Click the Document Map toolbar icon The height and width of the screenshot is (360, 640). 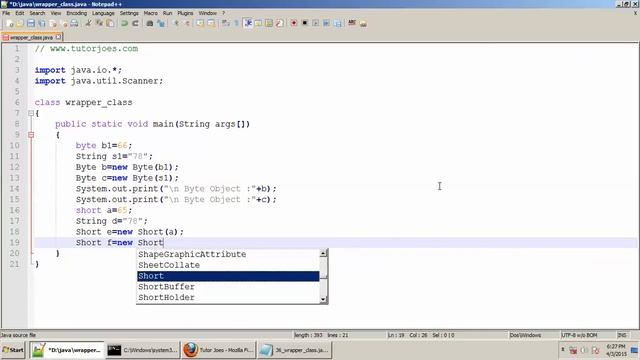tap(269, 23)
